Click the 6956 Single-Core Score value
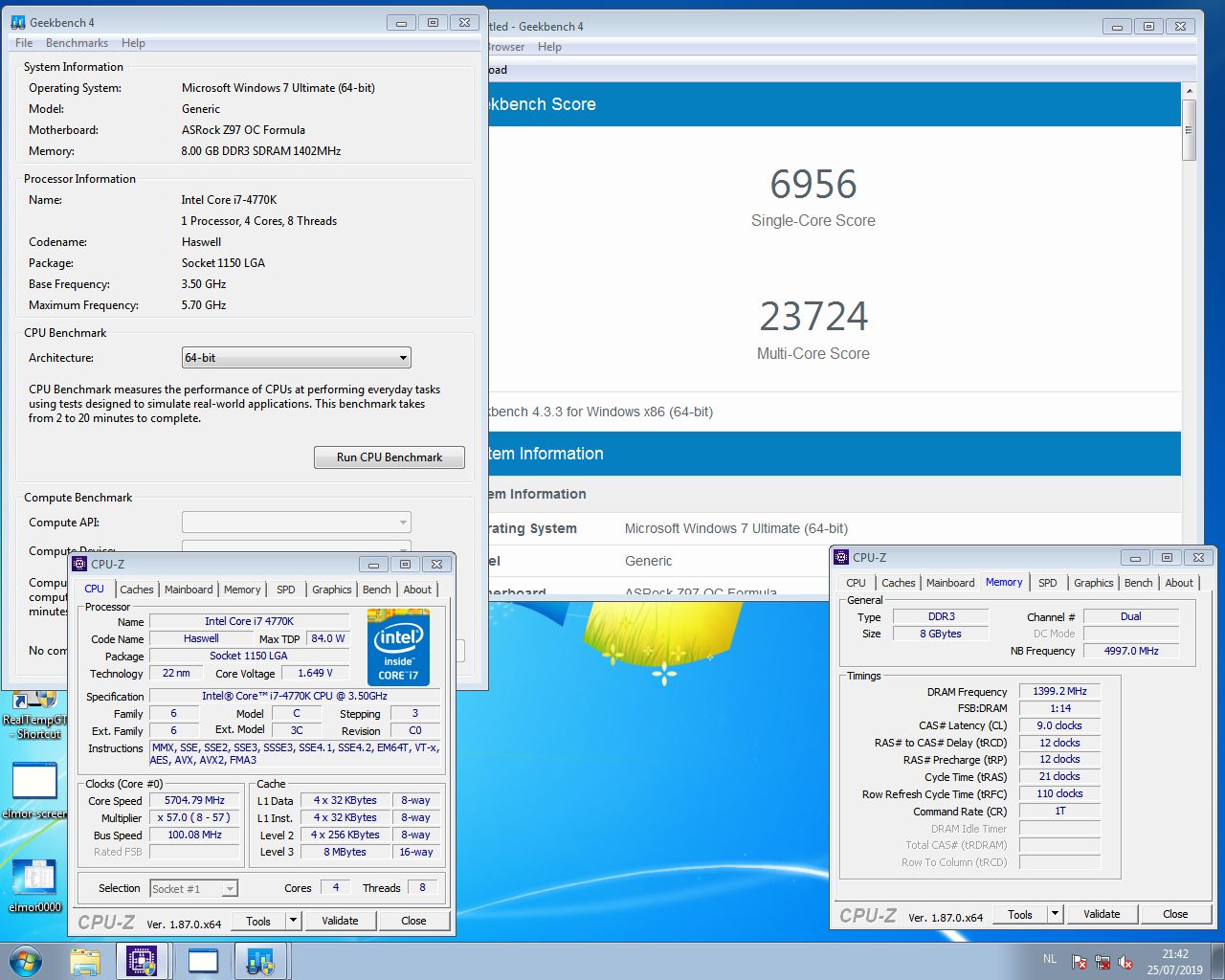The width and height of the screenshot is (1225, 980). [813, 184]
